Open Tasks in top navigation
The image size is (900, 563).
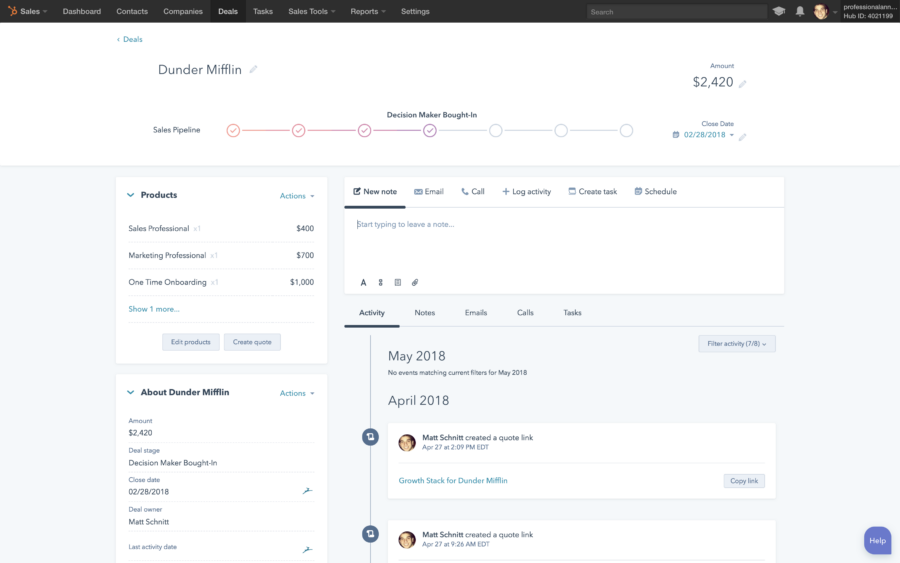click(263, 11)
